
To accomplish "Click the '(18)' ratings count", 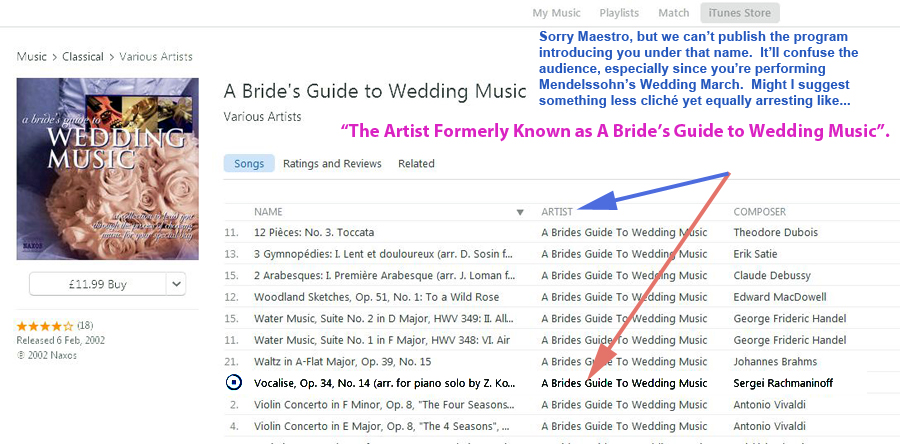I will [85, 326].
